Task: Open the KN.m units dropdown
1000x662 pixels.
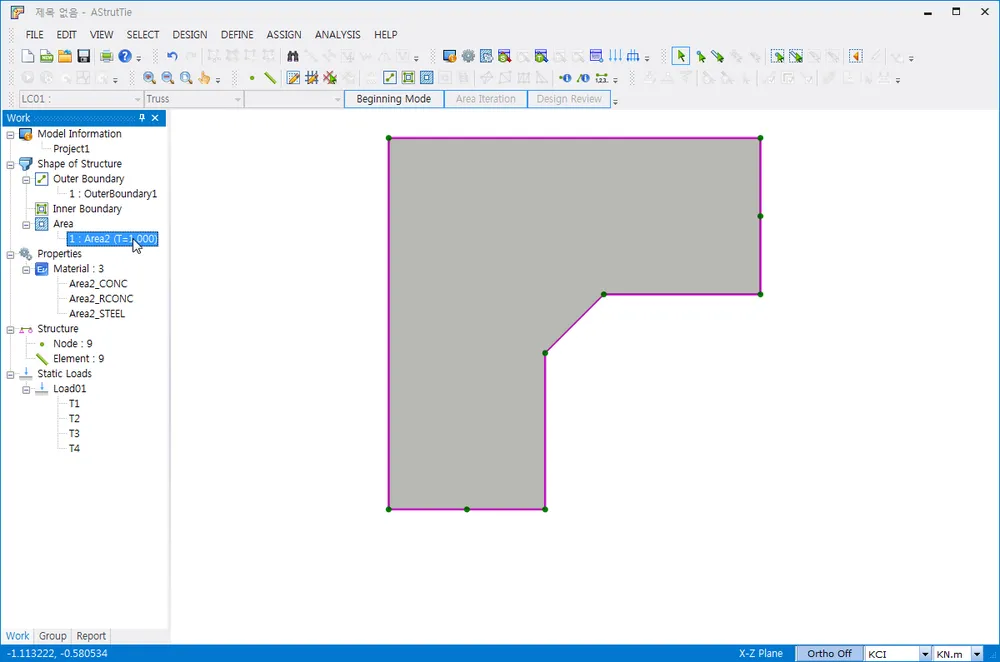Action: coord(958,654)
